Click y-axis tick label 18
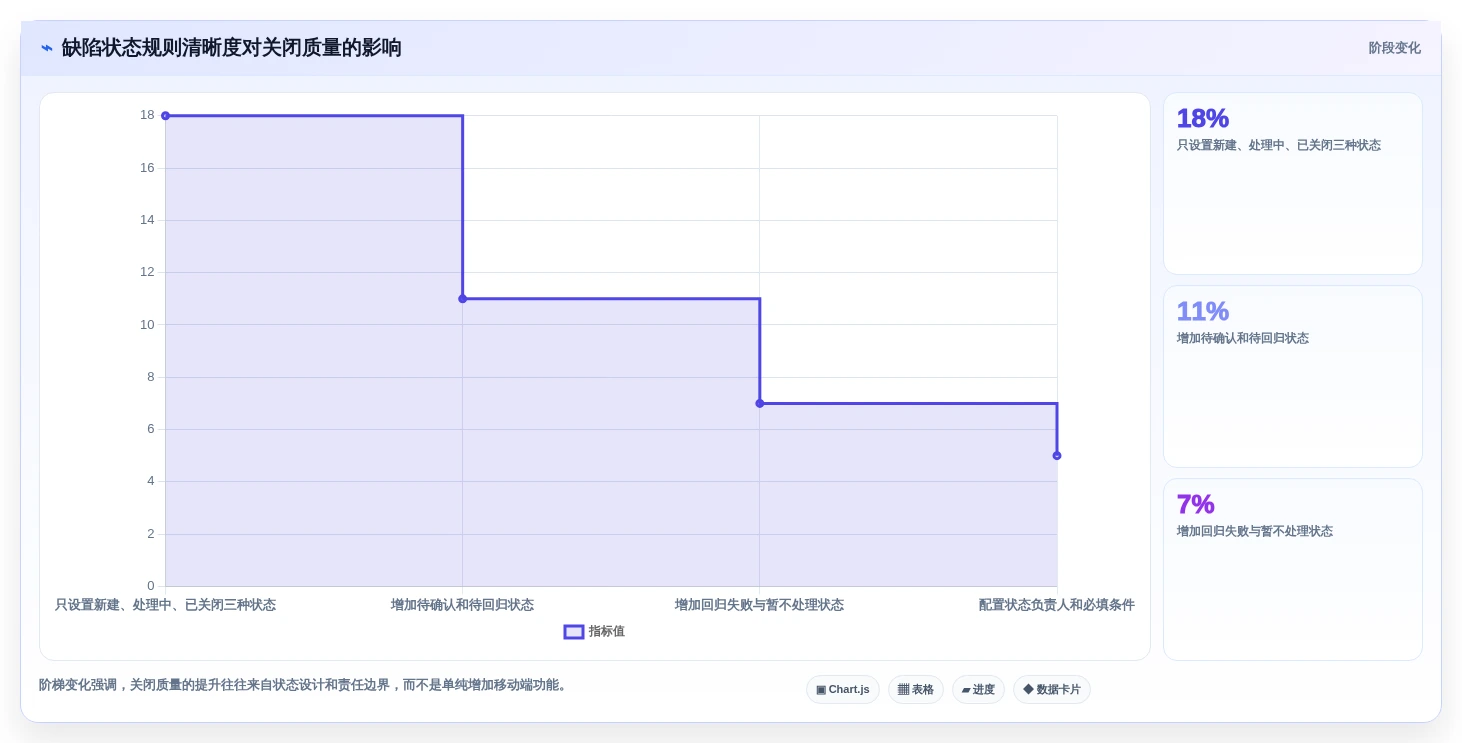 (148, 116)
